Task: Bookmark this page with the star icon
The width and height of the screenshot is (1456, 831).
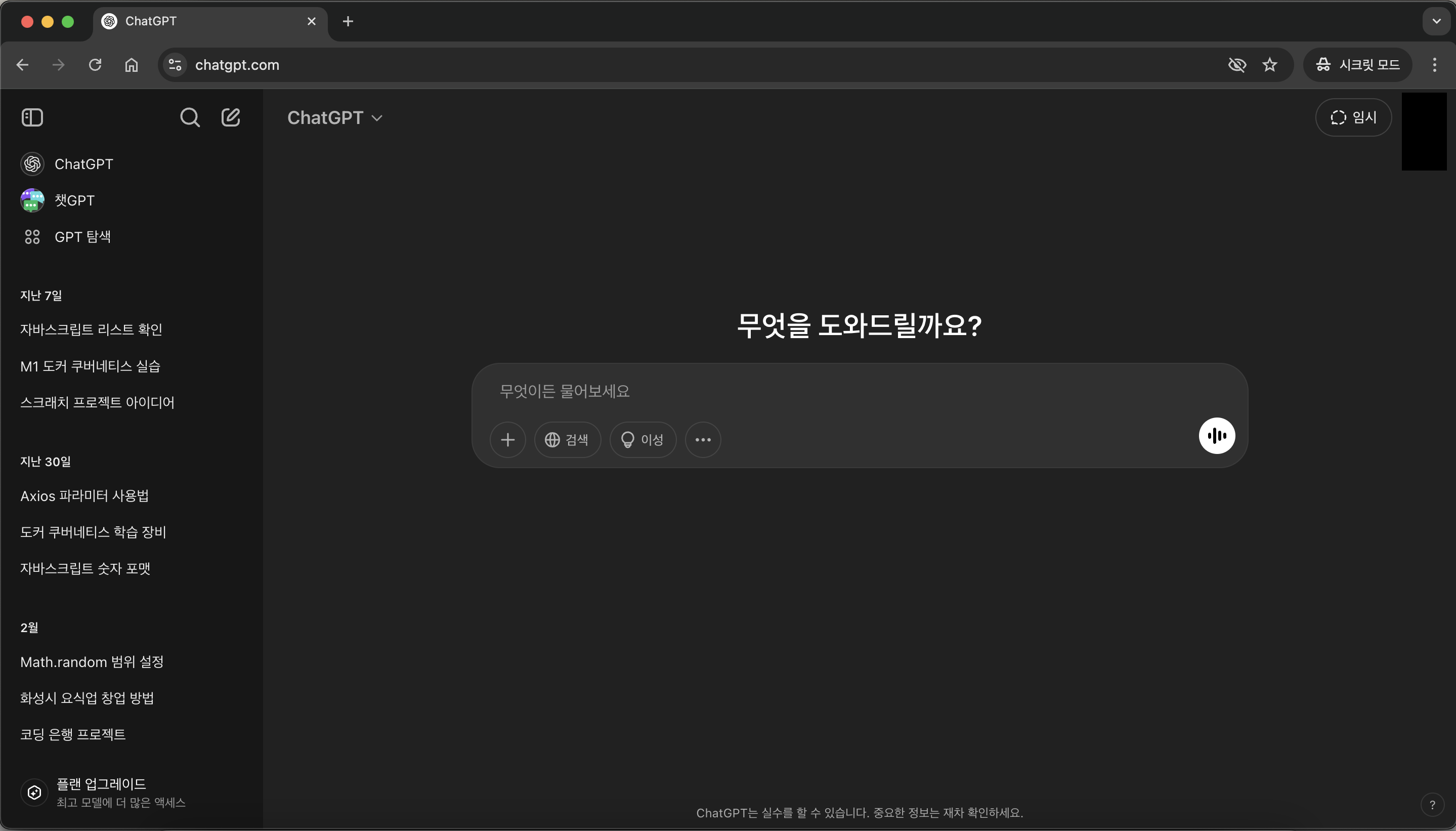Action: pyautogui.click(x=1269, y=65)
